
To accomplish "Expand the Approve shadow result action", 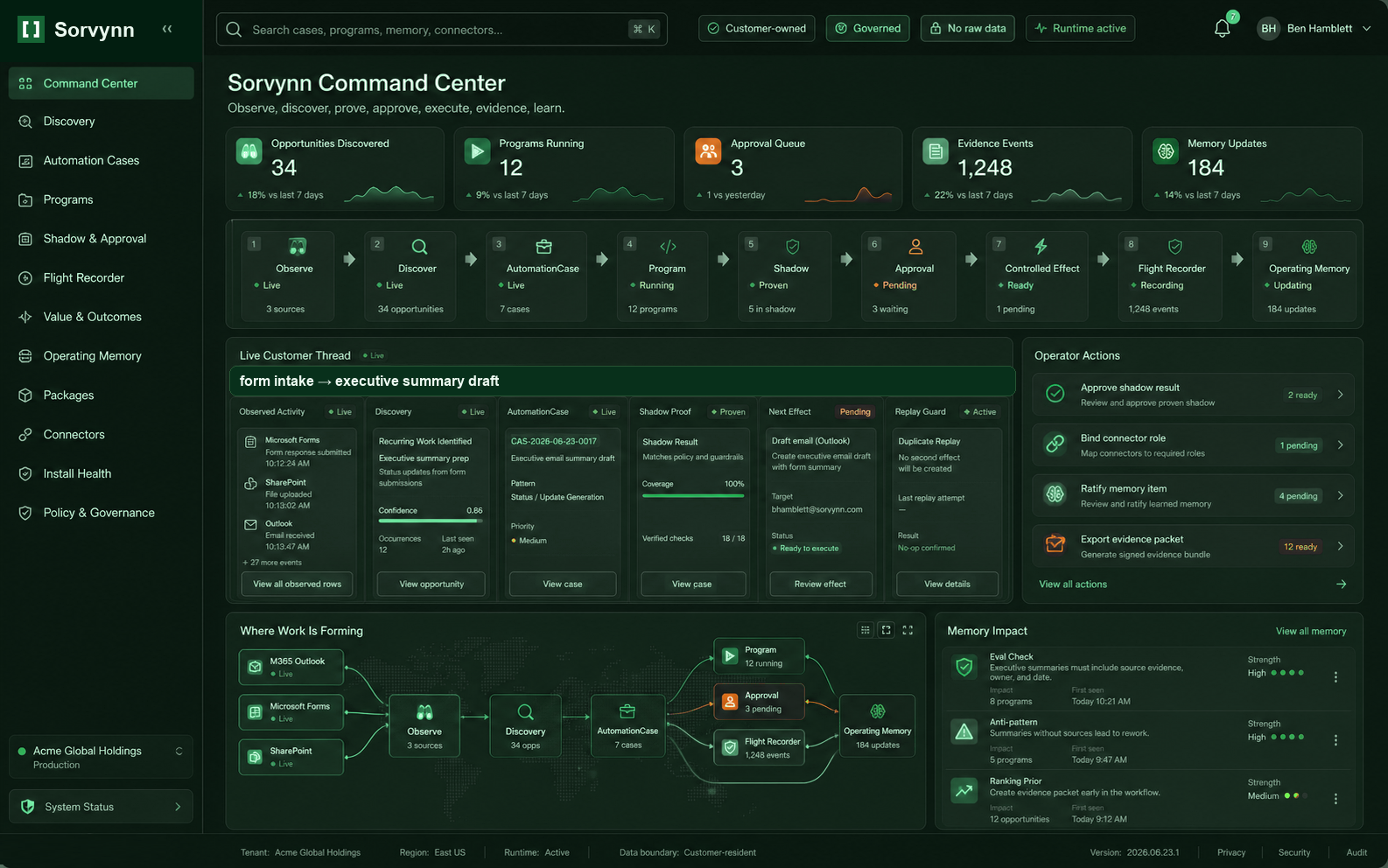I will pyautogui.click(x=1193, y=395).
